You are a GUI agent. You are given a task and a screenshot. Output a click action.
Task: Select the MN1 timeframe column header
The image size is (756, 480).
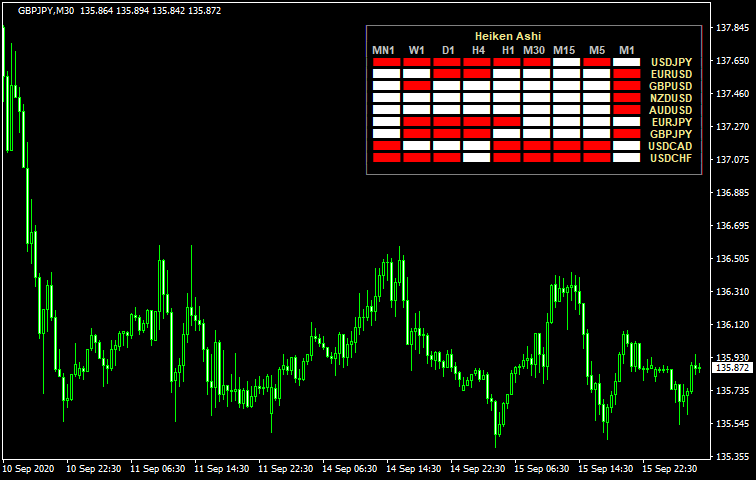click(384, 50)
